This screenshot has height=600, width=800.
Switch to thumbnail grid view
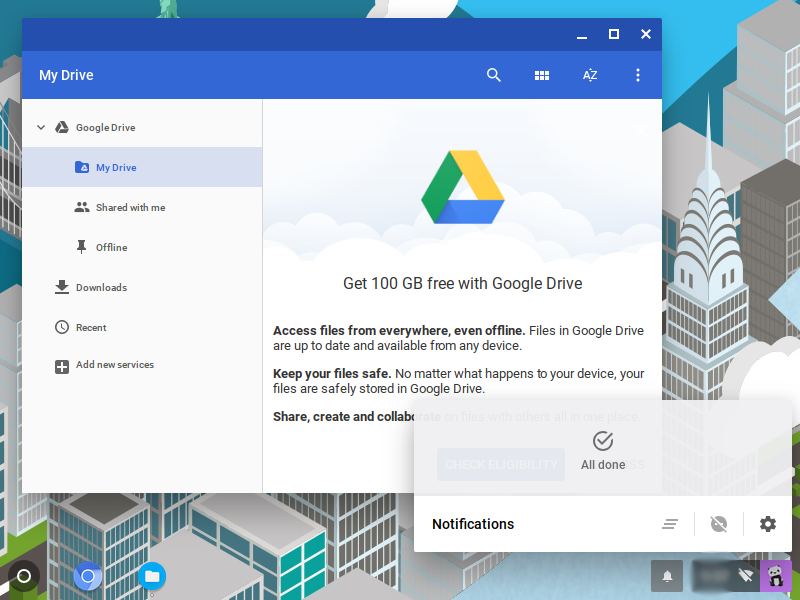tap(542, 75)
